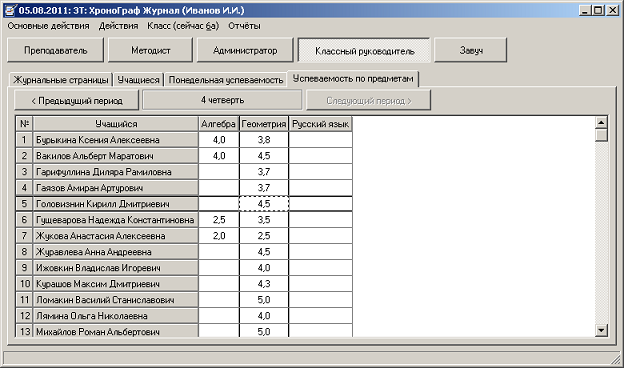Activate the Администратор role button
This screenshot has width=624, height=368.
pyautogui.click(x=245, y=50)
